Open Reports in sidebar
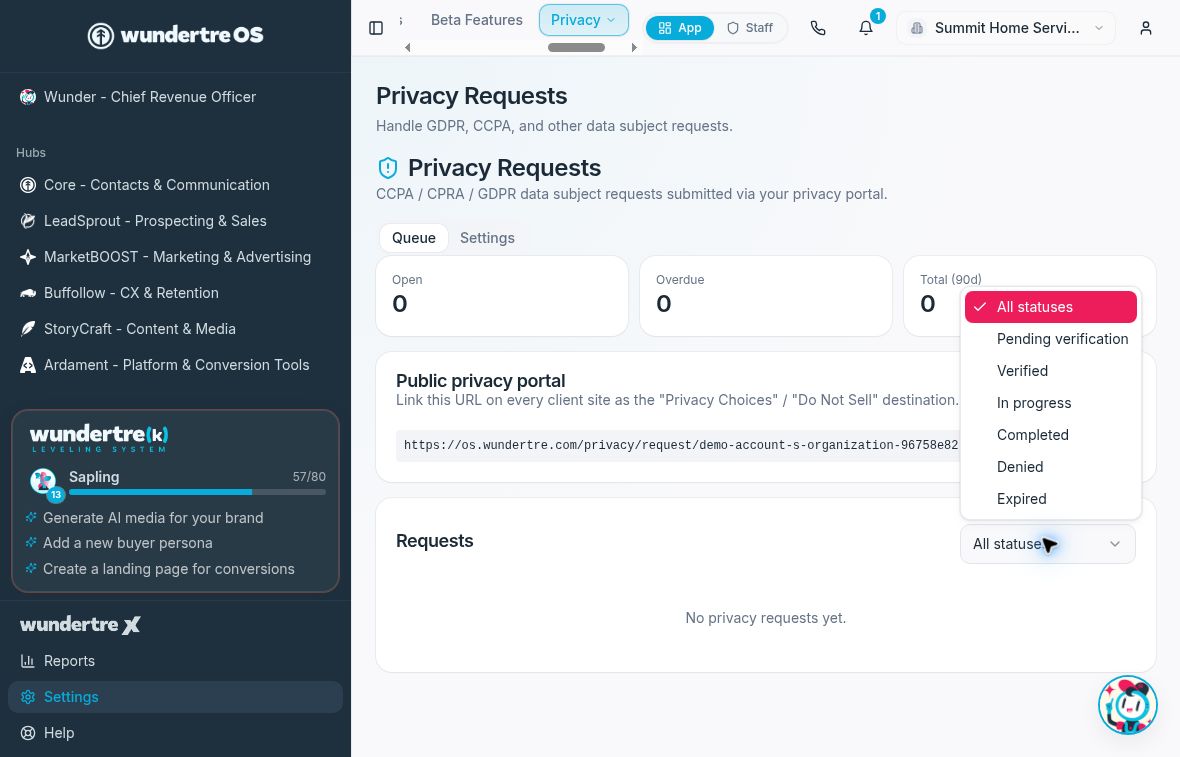This screenshot has width=1180, height=757. [175, 661]
